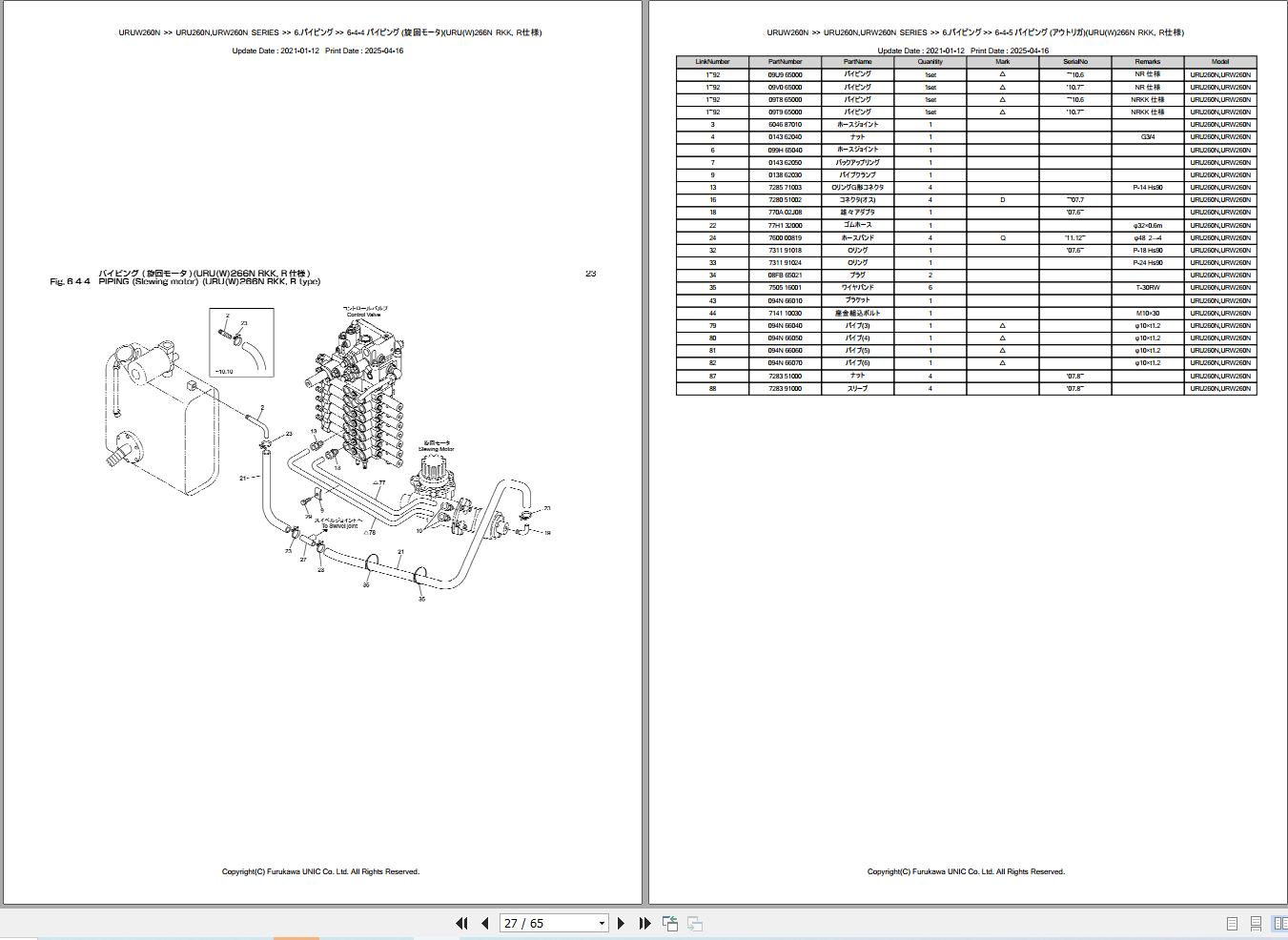Click the Remarks column header
The width and height of the screenshot is (1288, 940).
(x=1147, y=62)
